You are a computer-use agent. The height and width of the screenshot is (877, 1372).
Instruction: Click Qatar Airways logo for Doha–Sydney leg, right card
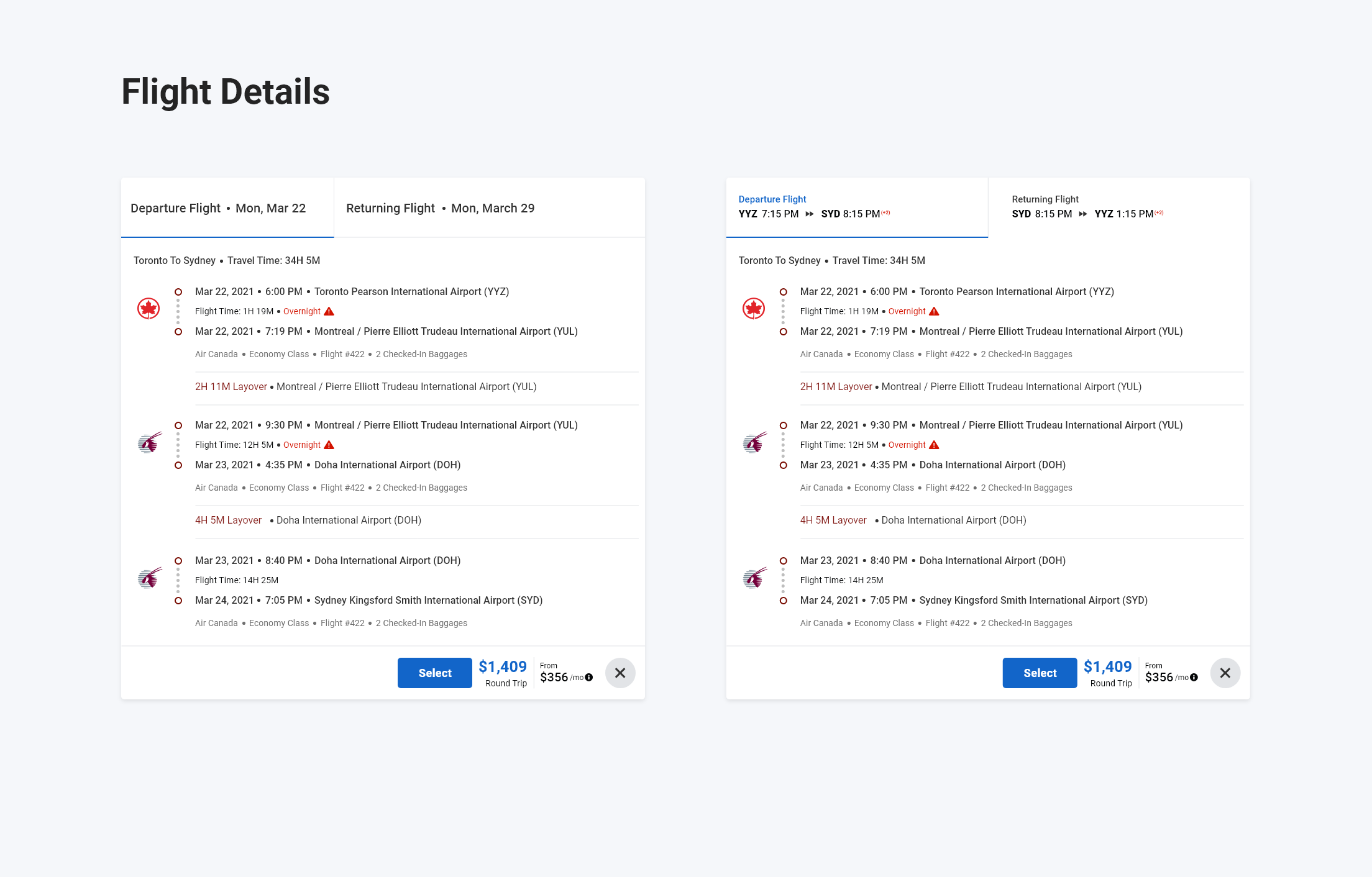point(755,578)
